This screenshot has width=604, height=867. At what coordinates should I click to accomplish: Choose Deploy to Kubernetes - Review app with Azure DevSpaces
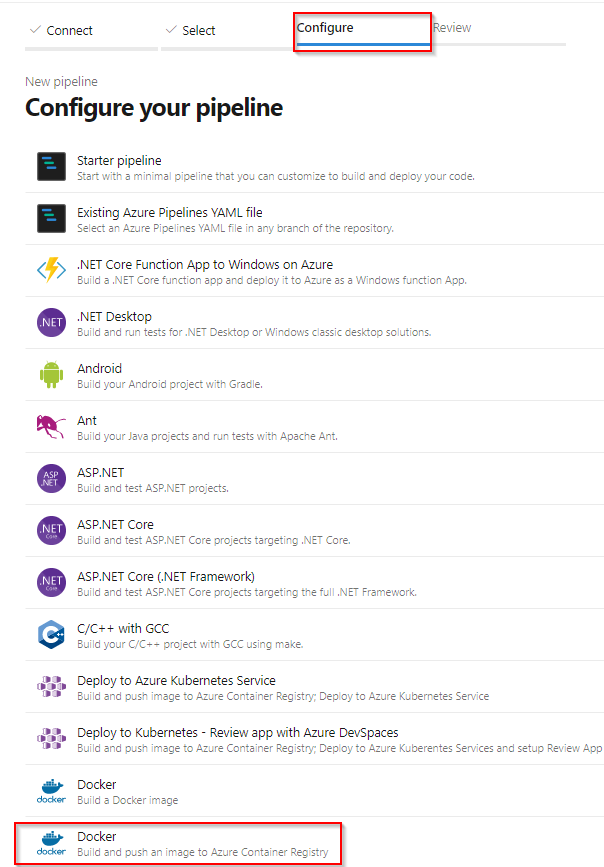(x=314, y=739)
